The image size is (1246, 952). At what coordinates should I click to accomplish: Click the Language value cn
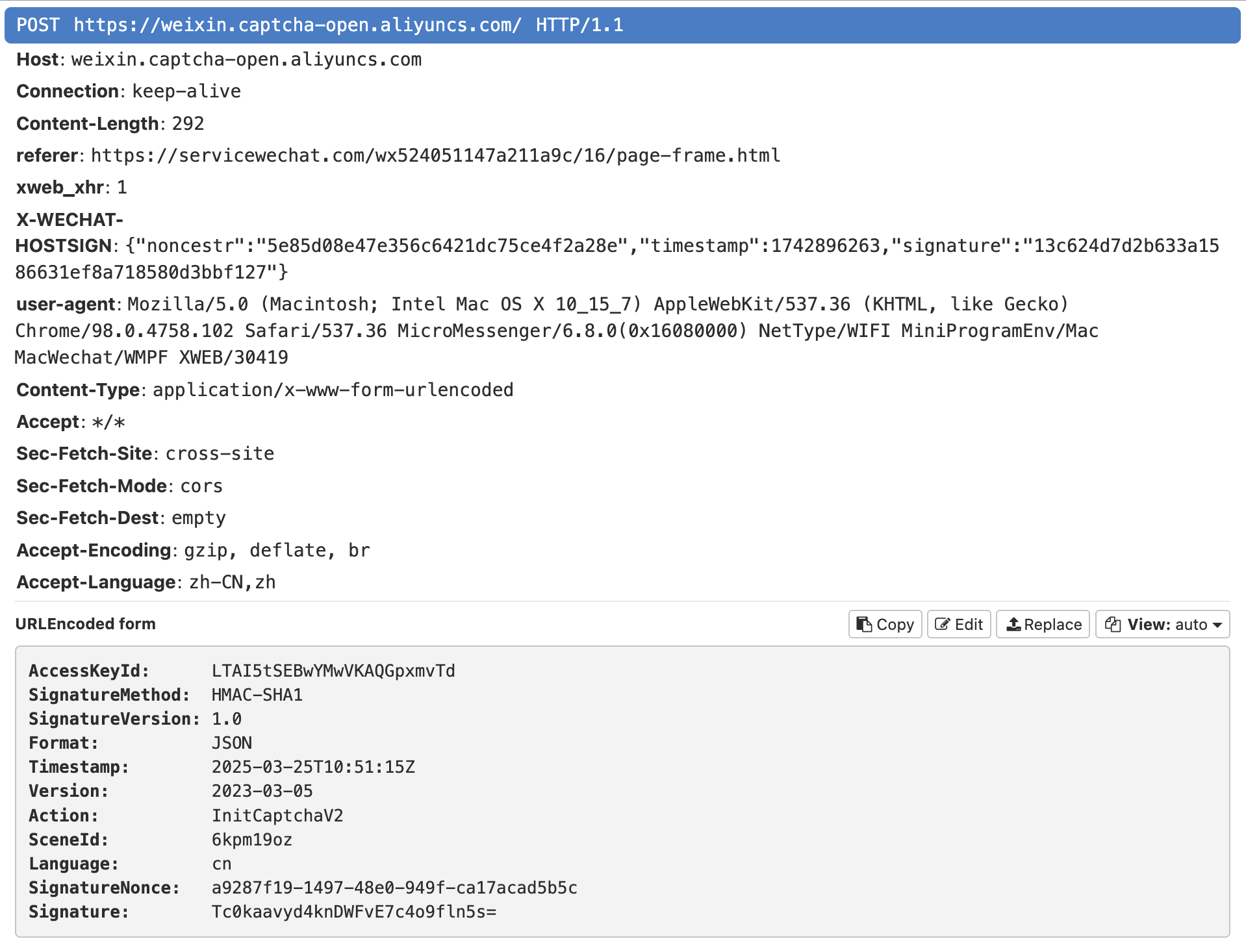(x=222, y=864)
